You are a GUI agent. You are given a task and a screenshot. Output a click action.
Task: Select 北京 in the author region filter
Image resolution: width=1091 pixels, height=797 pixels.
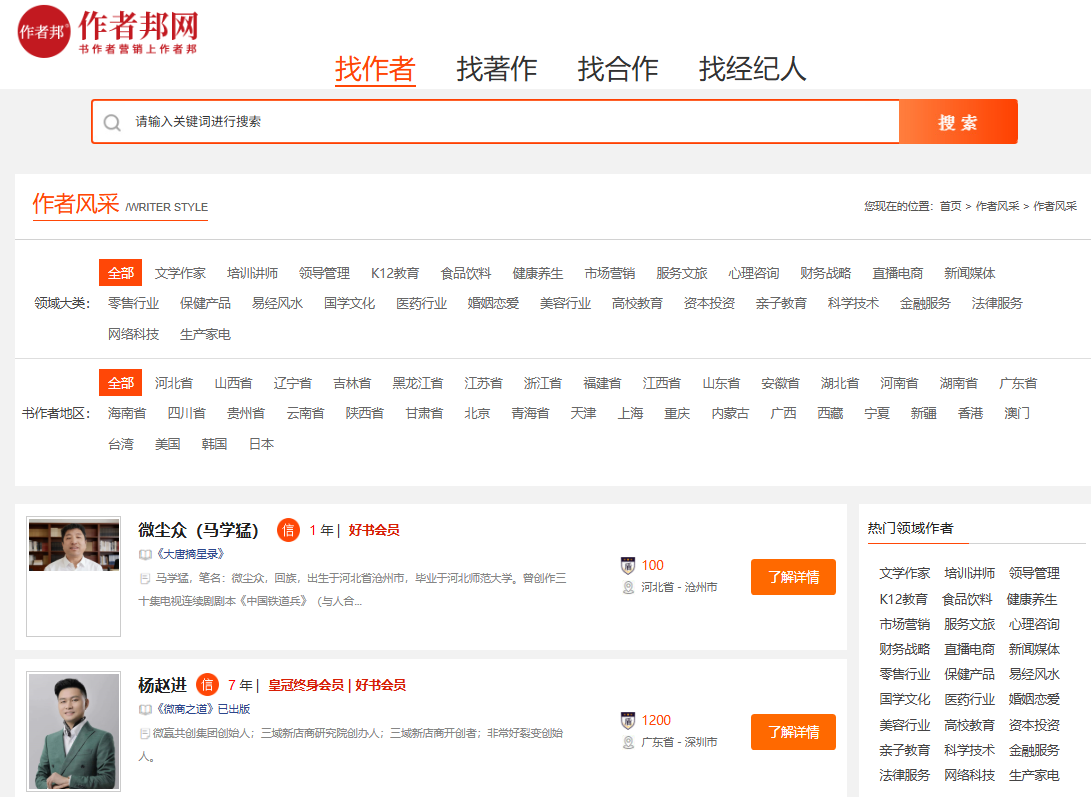click(x=477, y=413)
